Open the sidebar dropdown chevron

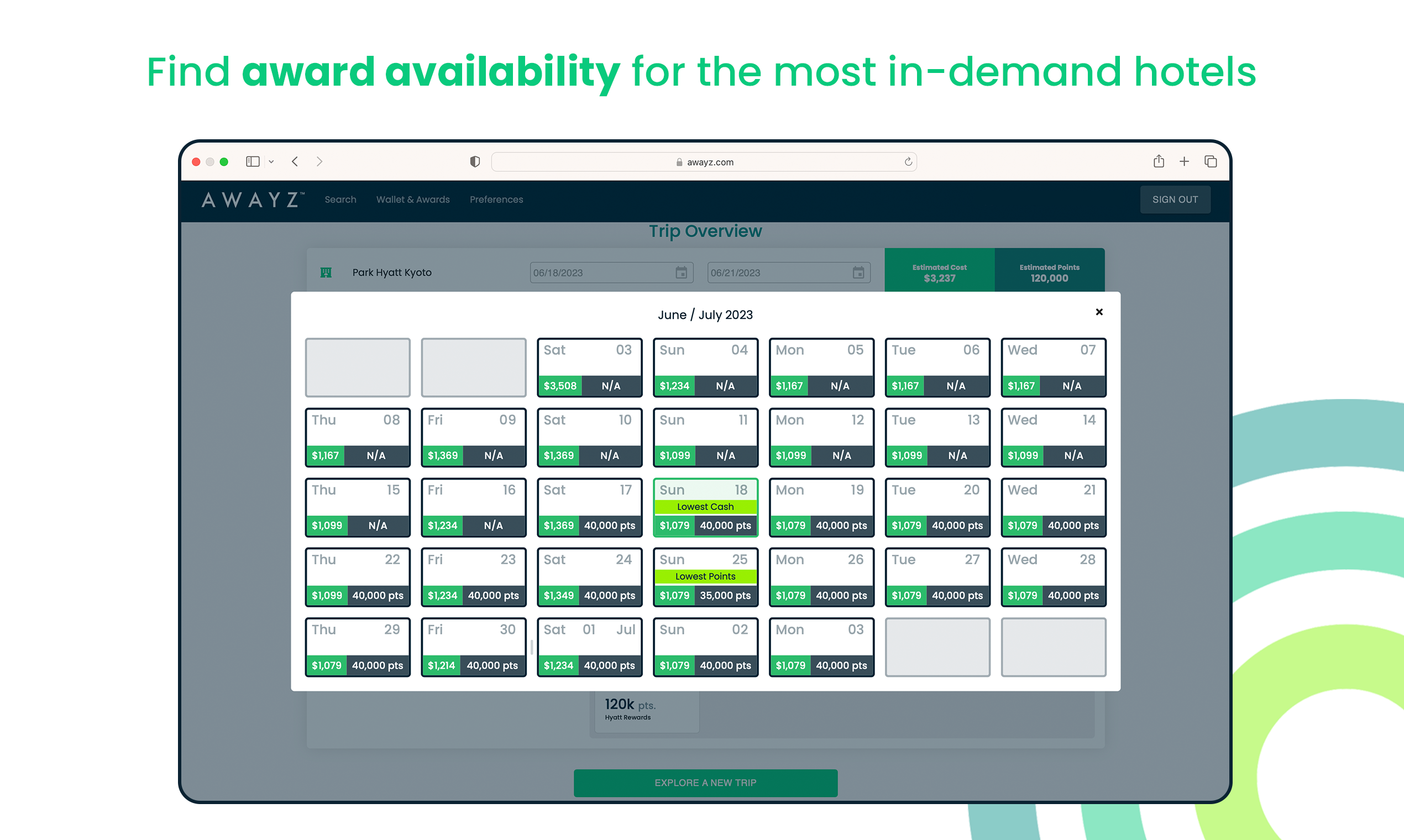point(271,162)
